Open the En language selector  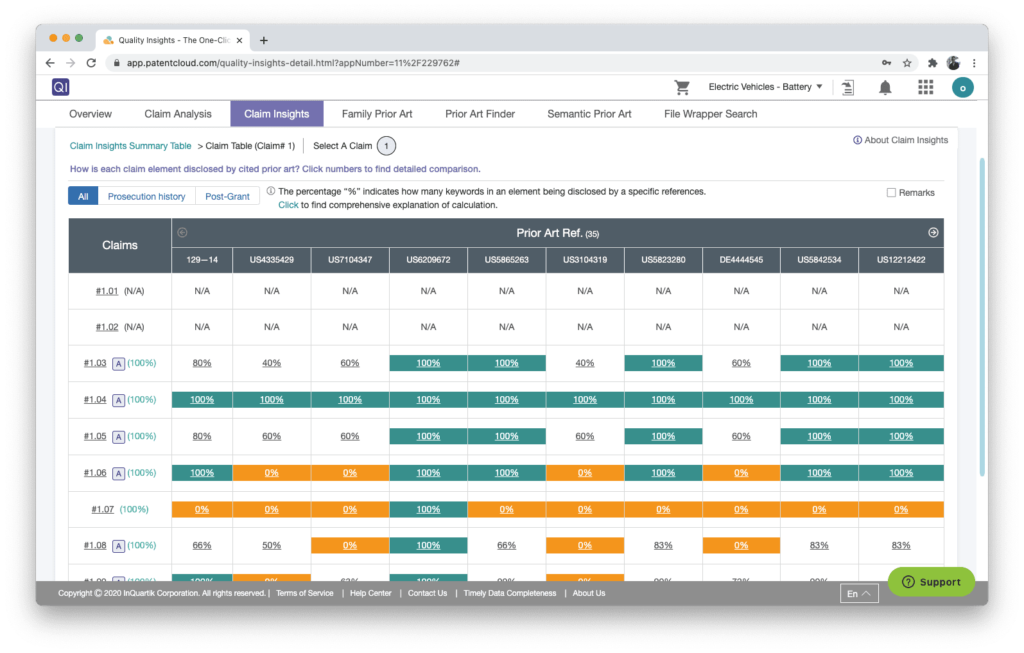[858, 592]
